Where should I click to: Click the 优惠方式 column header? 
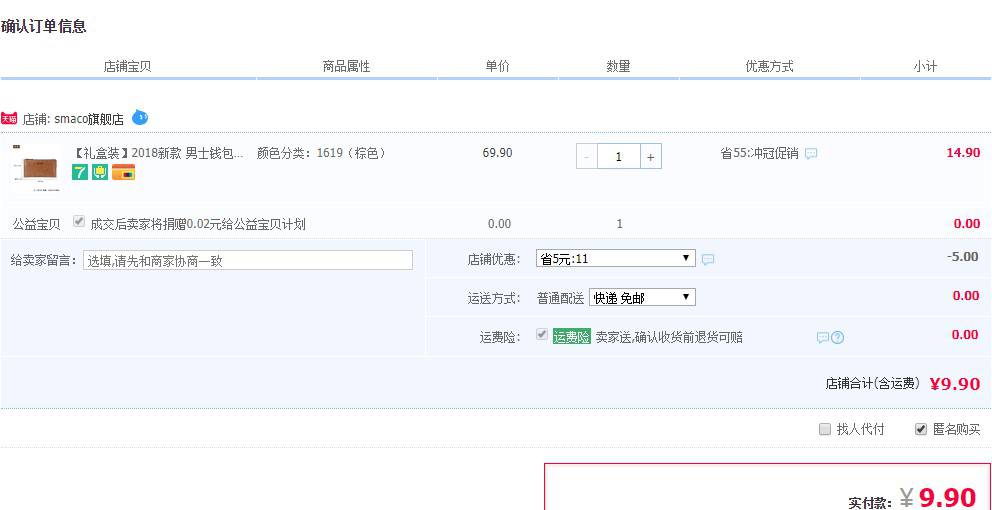(769, 66)
